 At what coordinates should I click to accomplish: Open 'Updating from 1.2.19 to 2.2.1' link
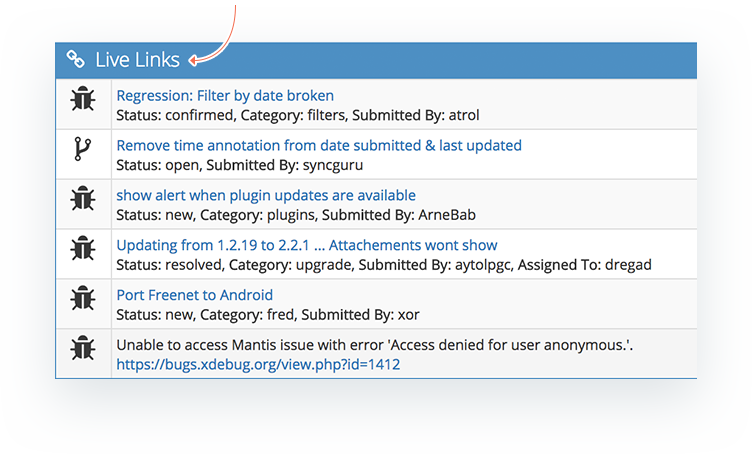[x=307, y=245]
